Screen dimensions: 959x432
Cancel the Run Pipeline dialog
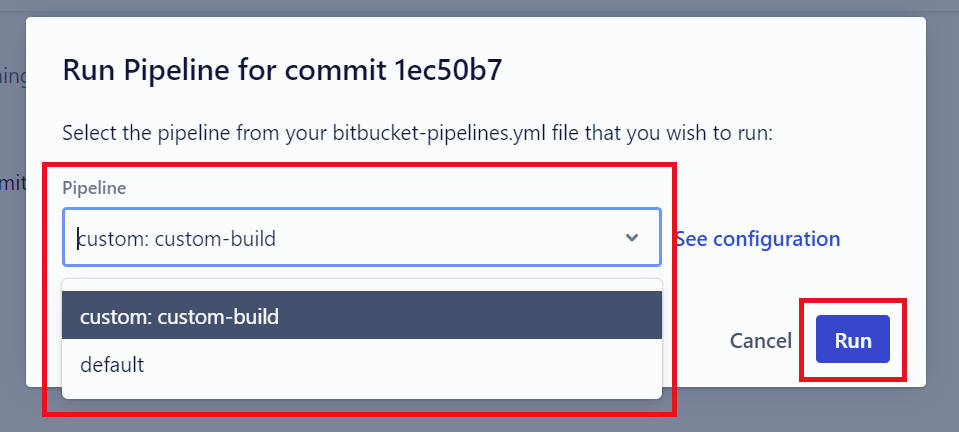click(760, 341)
